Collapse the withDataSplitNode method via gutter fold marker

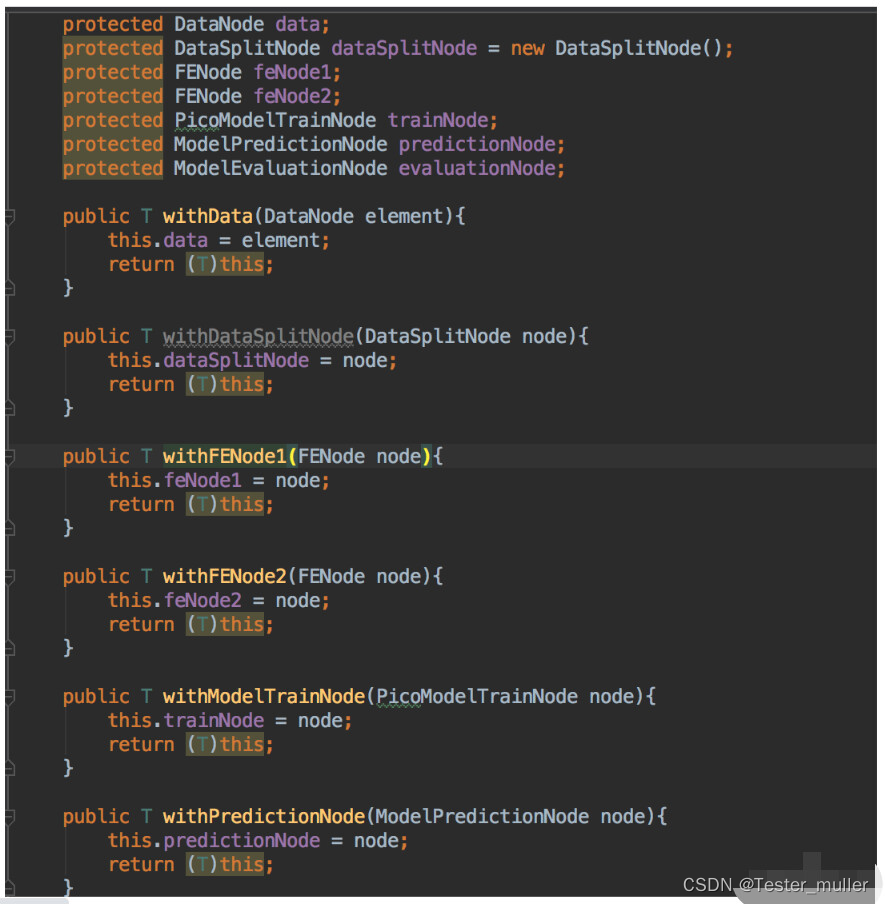coord(9,337)
